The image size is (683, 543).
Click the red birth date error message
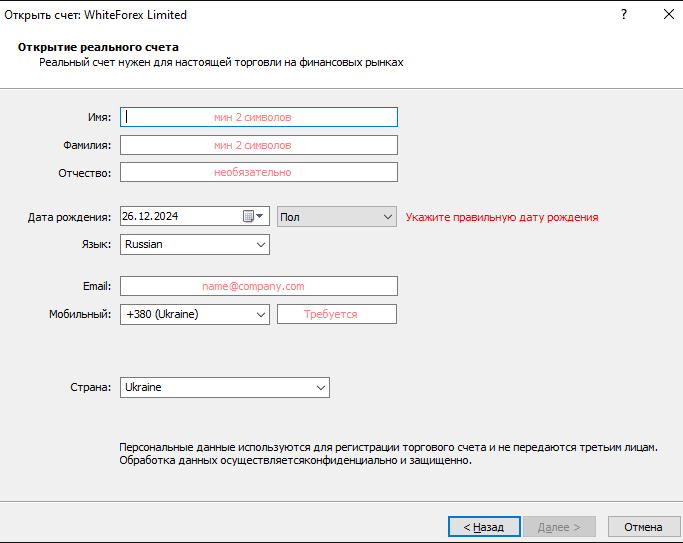coord(502,217)
